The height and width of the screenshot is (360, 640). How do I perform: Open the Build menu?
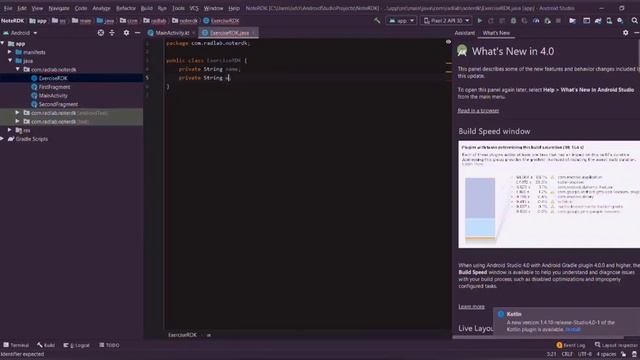point(147,8)
